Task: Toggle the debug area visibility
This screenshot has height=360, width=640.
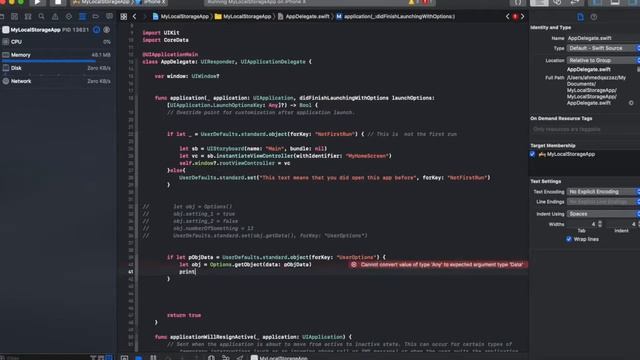Action: [x=615, y=2]
